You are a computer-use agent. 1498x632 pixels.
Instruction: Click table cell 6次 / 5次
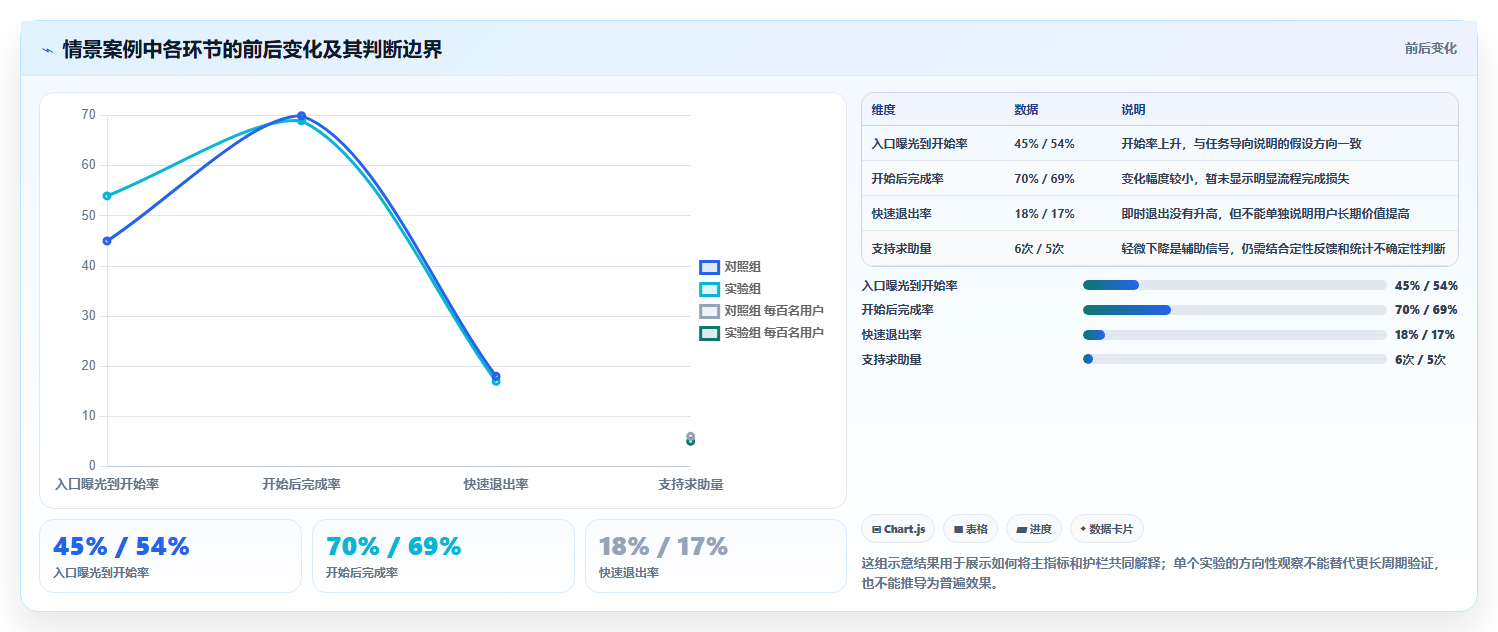[1039, 249]
